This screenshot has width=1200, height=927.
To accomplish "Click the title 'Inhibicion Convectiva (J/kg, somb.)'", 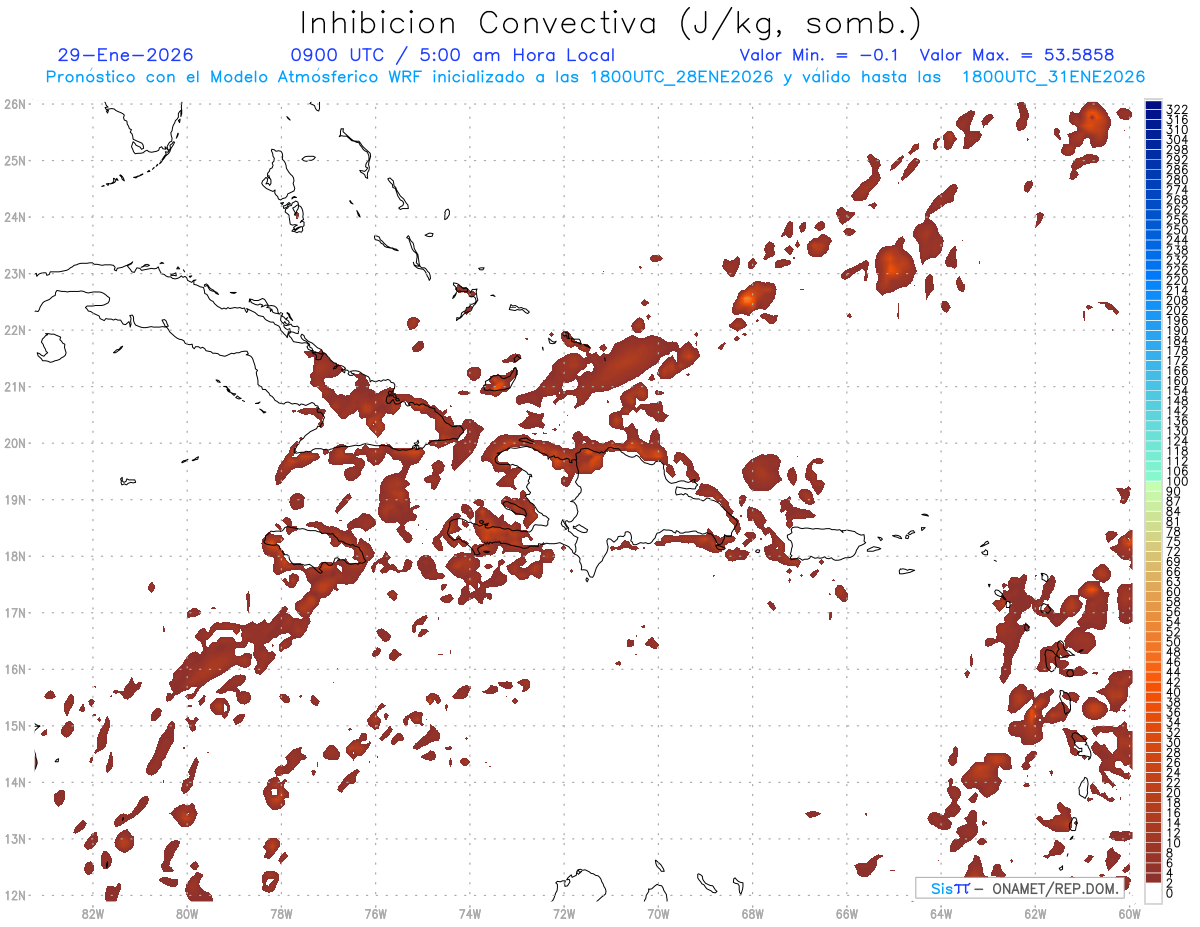I will pos(611,24).
